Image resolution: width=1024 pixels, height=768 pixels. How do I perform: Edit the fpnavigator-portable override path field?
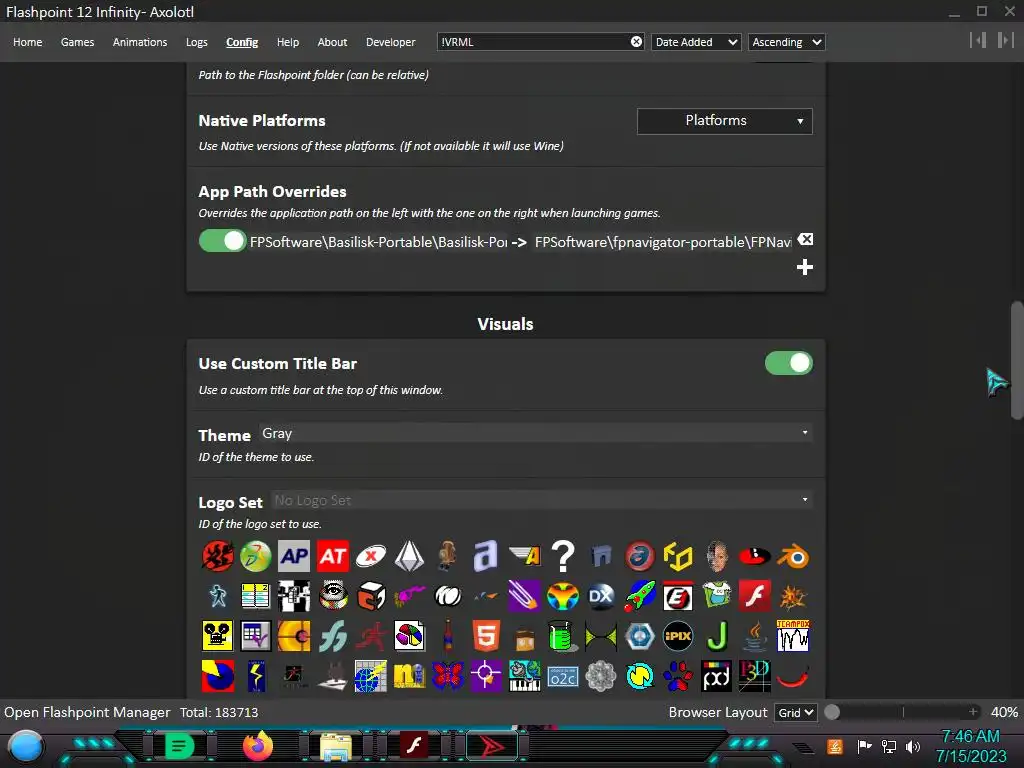tap(663, 242)
